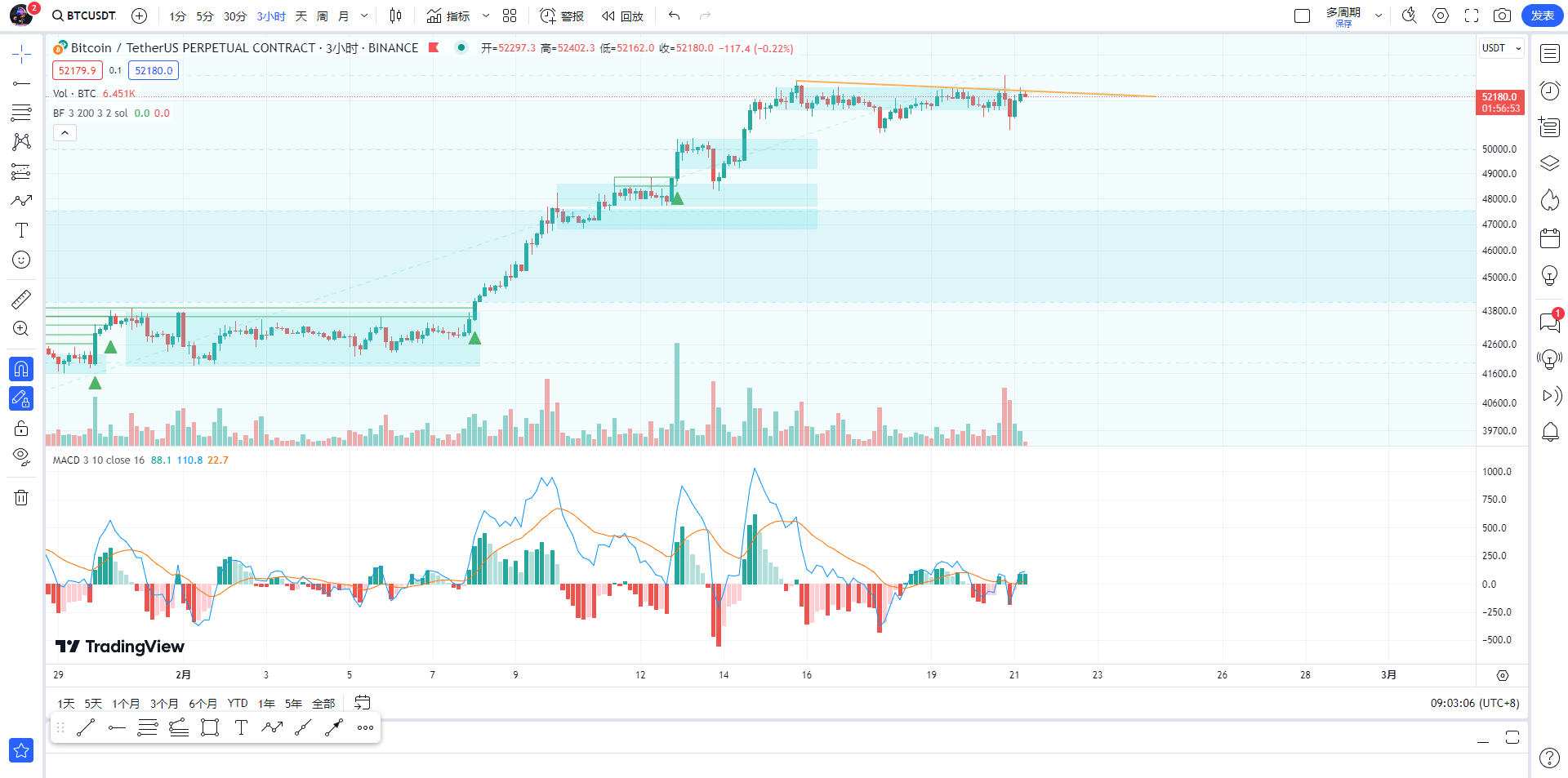Toggle lock all drawing tools
The height and width of the screenshot is (778, 1568).
tap(21, 428)
